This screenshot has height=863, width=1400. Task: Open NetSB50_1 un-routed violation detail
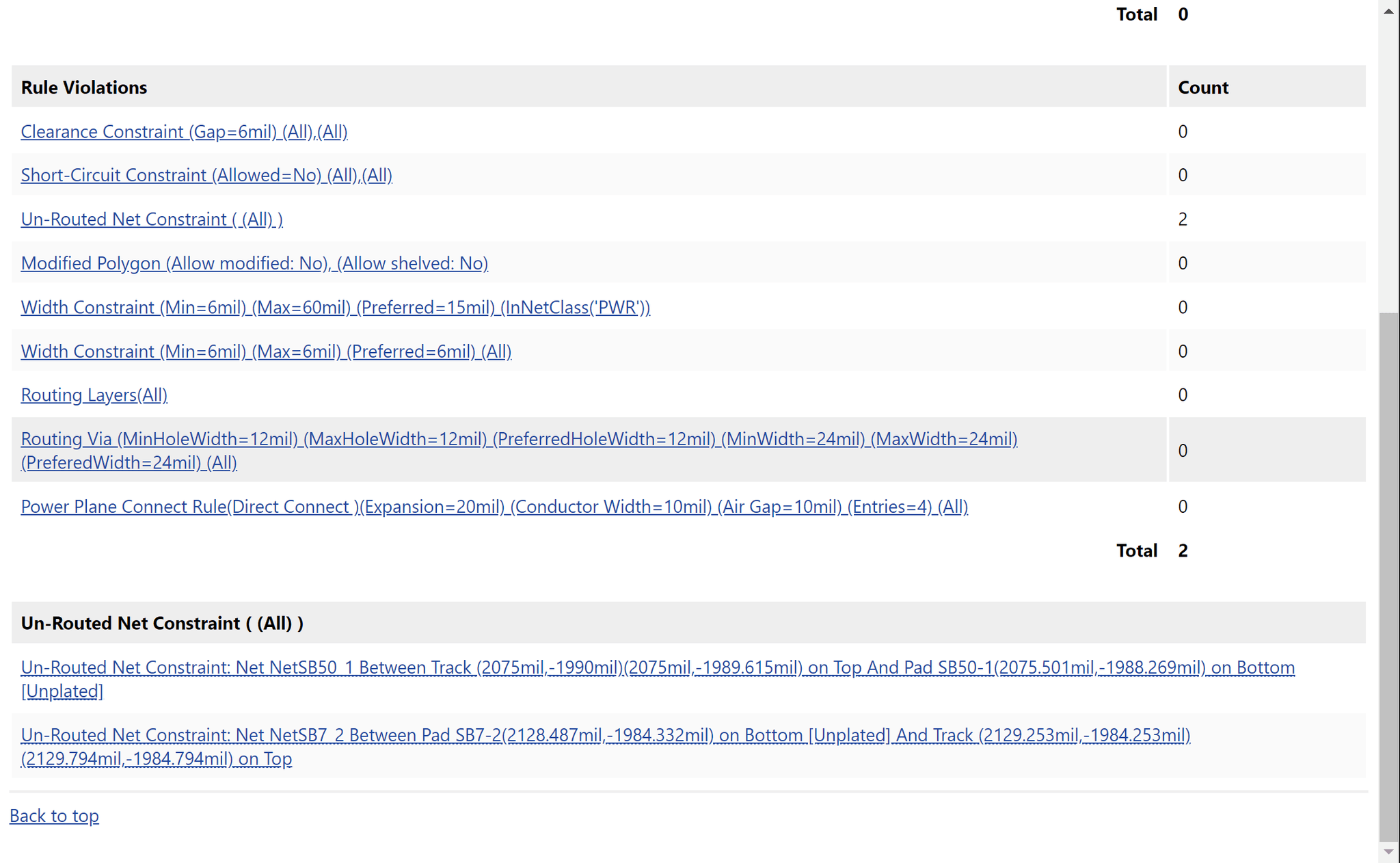[x=658, y=679]
